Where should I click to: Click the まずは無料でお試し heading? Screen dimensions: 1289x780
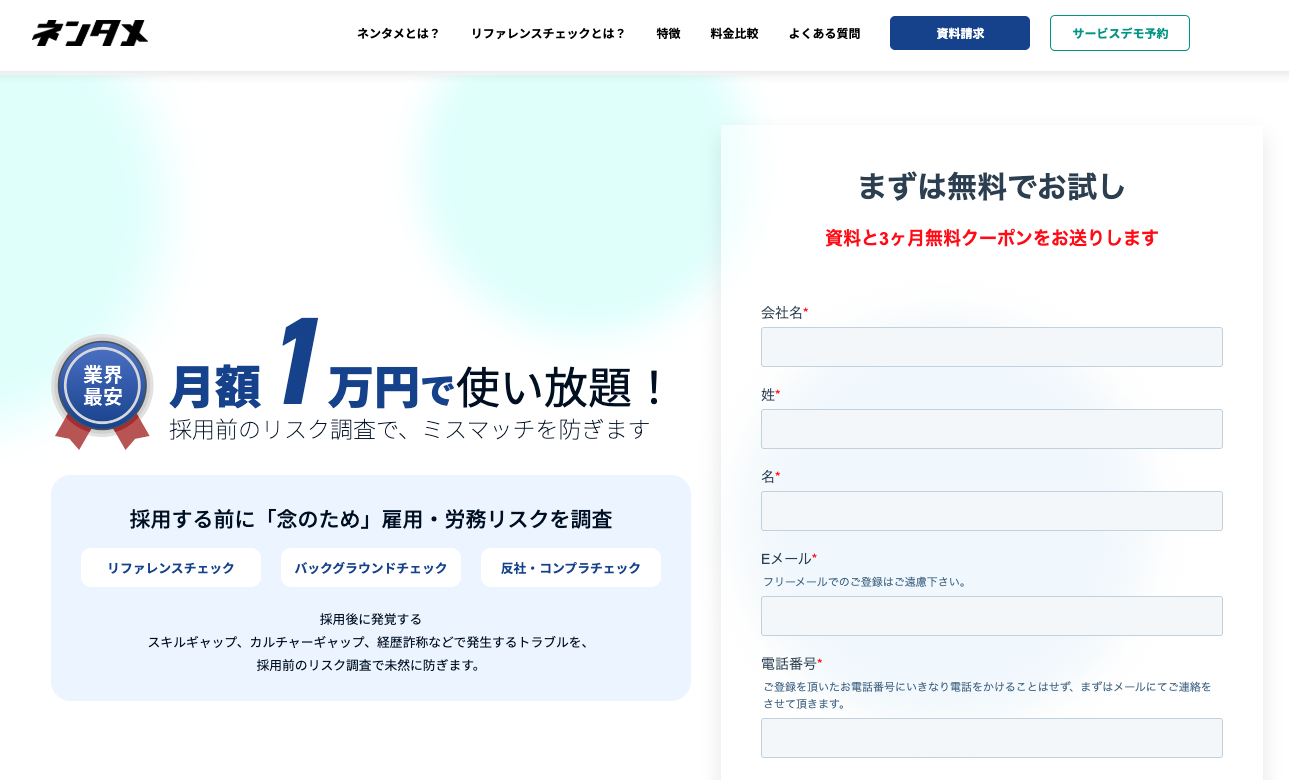[x=992, y=186]
